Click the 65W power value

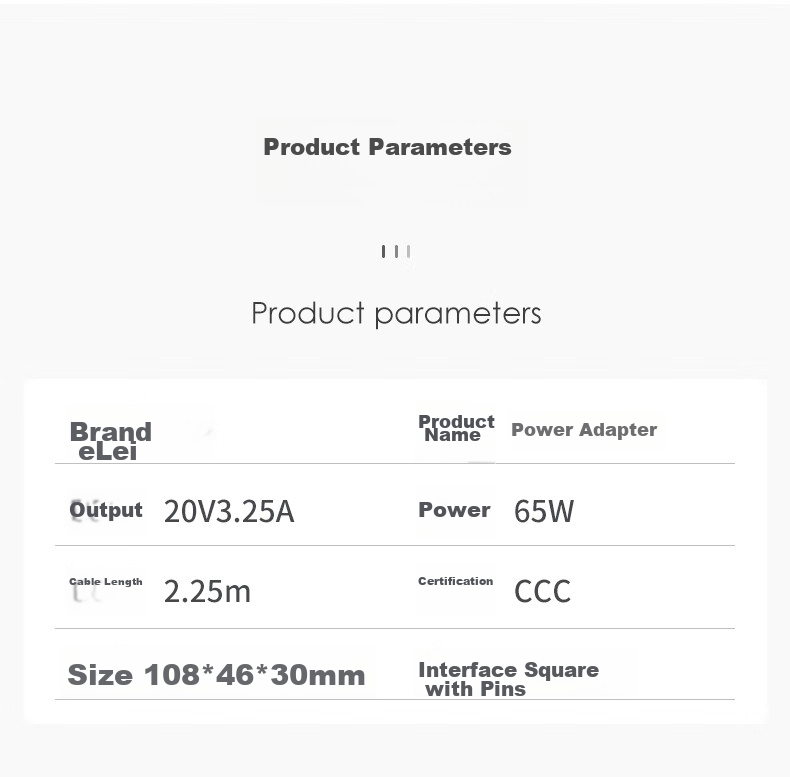(x=544, y=511)
